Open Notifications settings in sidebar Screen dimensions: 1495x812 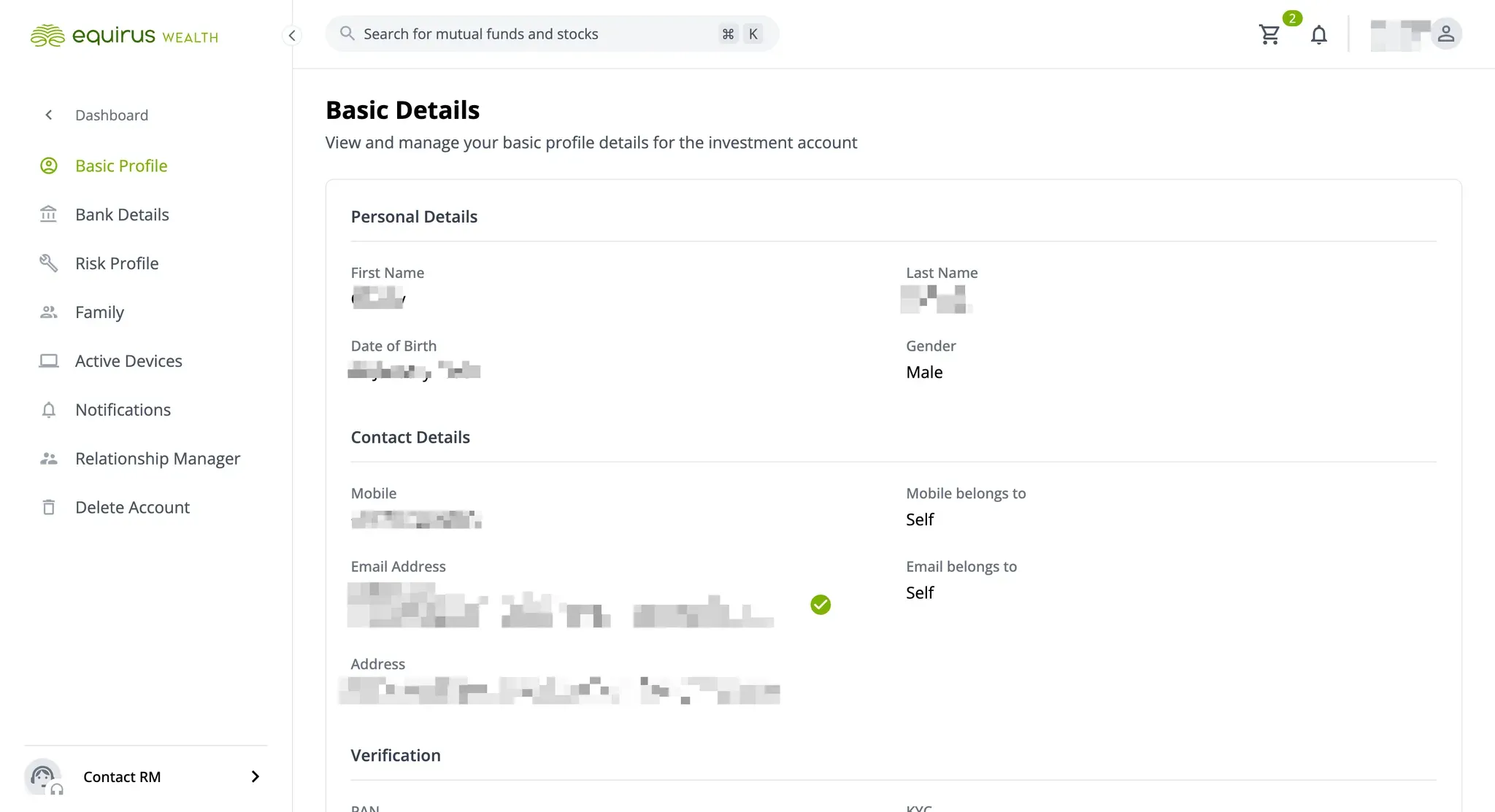[x=123, y=410]
